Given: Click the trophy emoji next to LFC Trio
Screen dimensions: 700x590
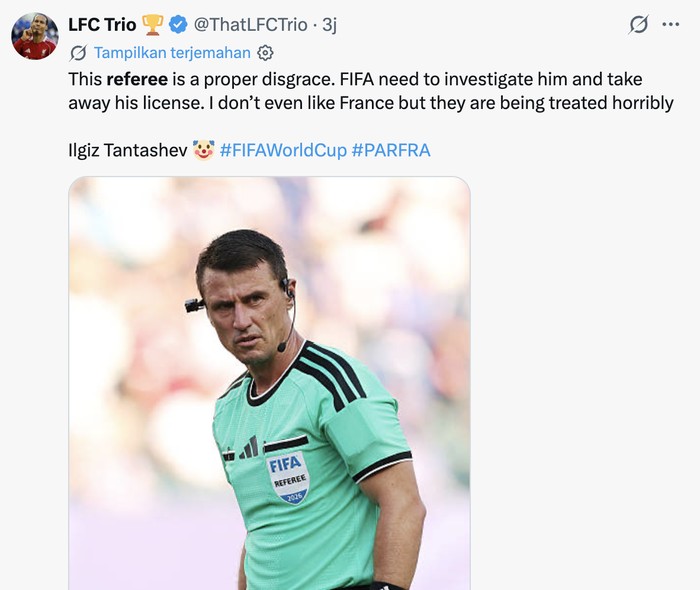Looking at the screenshot, I should (x=153, y=25).
